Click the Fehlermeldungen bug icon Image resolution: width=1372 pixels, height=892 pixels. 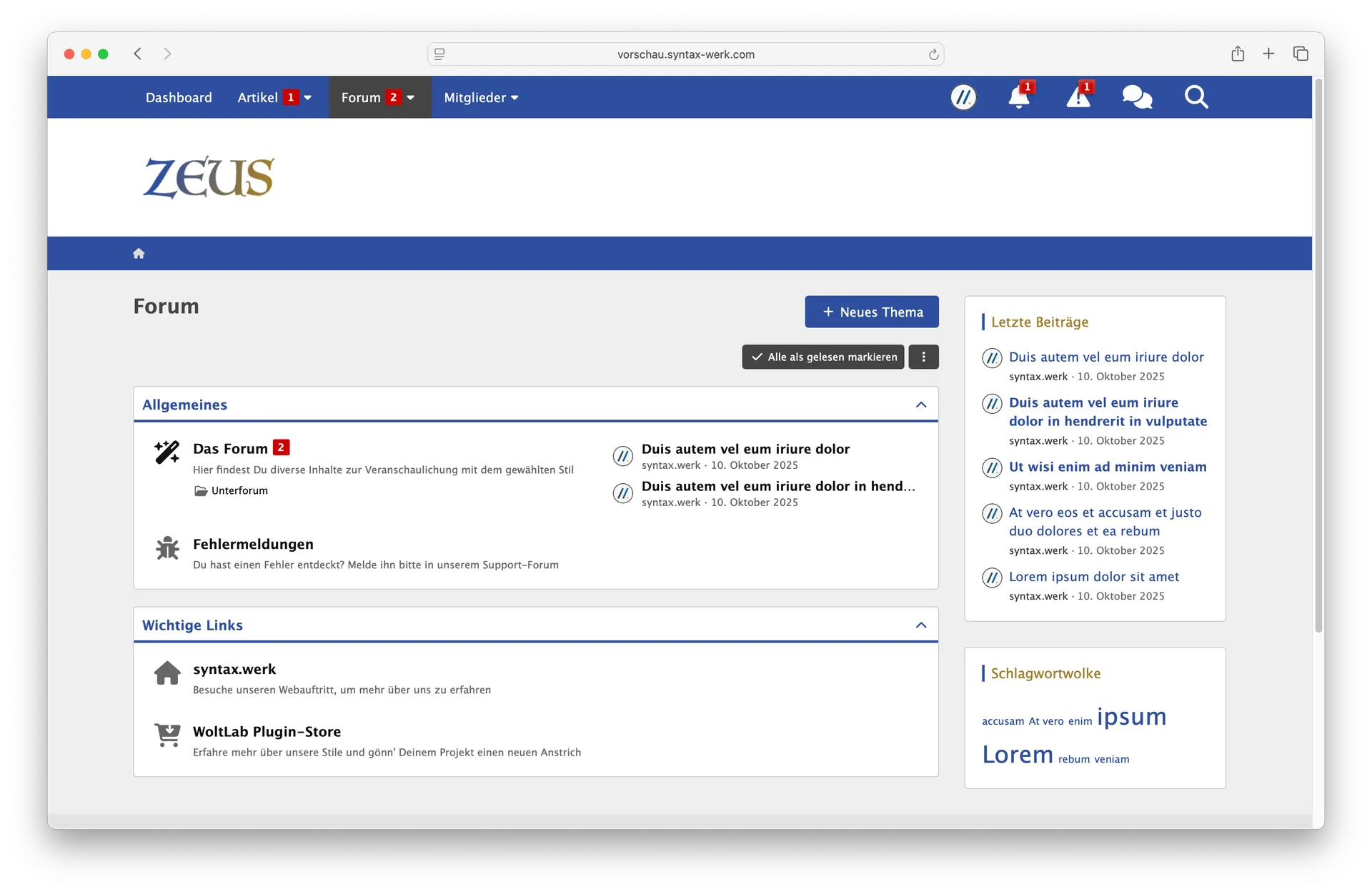[167, 549]
